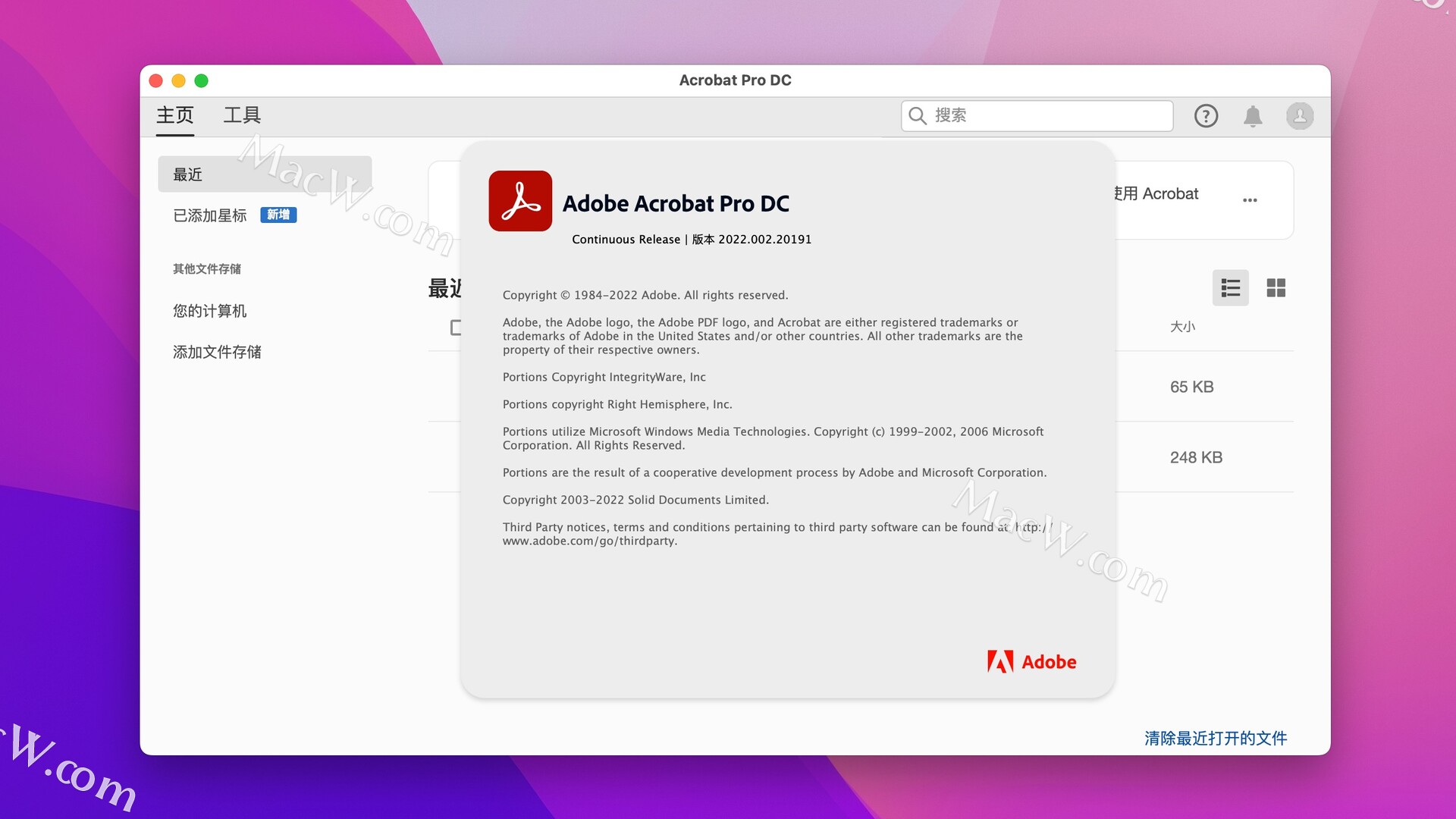Select 最近 in the sidebar
Image resolution: width=1456 pixels, height=819 pixels.
187,174
